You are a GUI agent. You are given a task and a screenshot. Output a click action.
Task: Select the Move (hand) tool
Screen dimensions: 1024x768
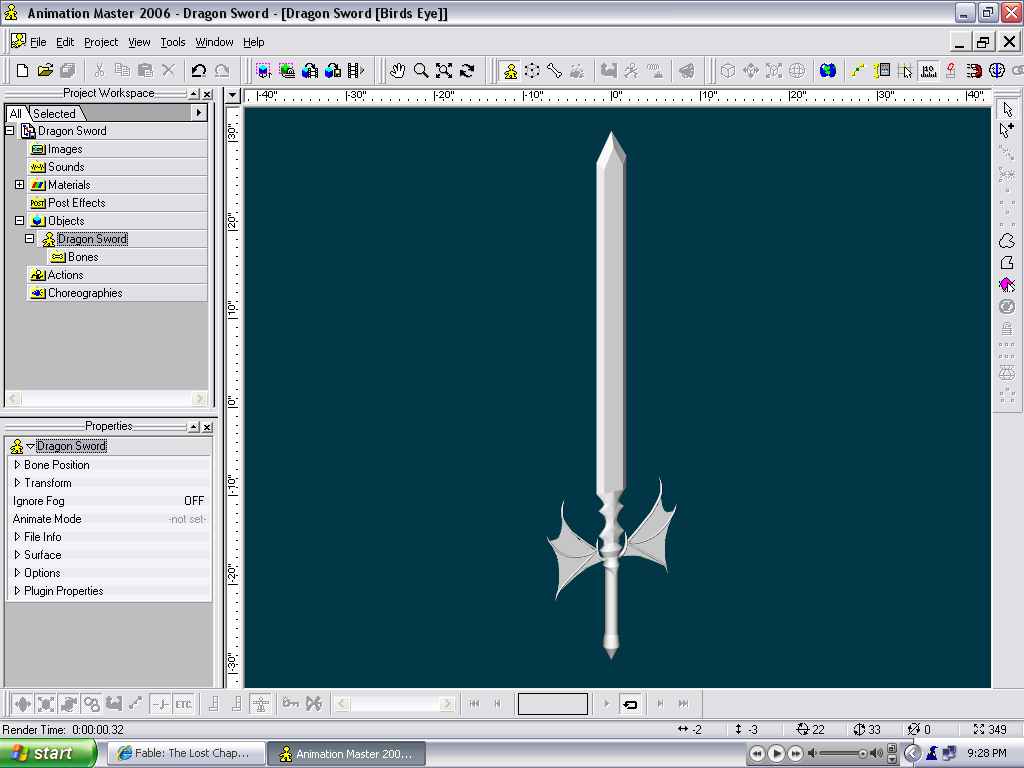[x=398, y=70]
